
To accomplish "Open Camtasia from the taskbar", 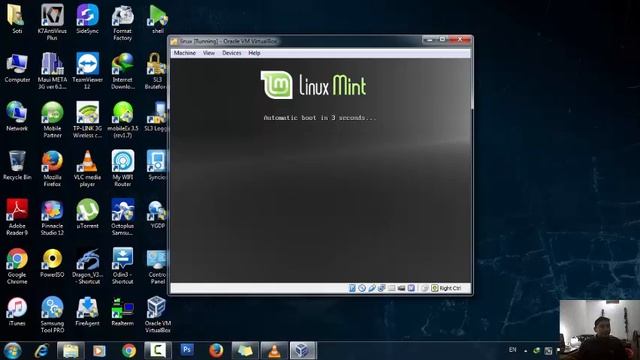I will click(x=158, y=350).
